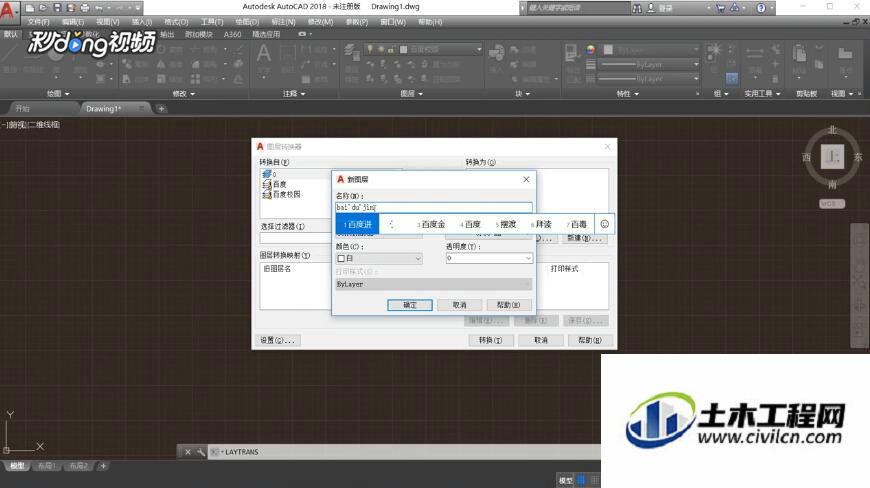Click the 名称 layer name input field
Viewport: 870px width, 488px height.
click(x=433, y=207)
